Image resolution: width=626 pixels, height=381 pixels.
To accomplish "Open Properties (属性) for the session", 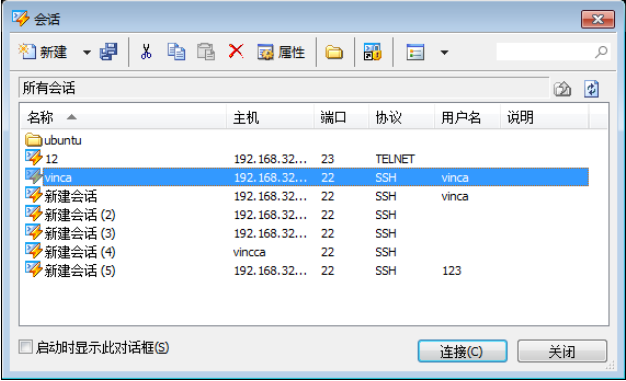I will [x=281, y=52].
